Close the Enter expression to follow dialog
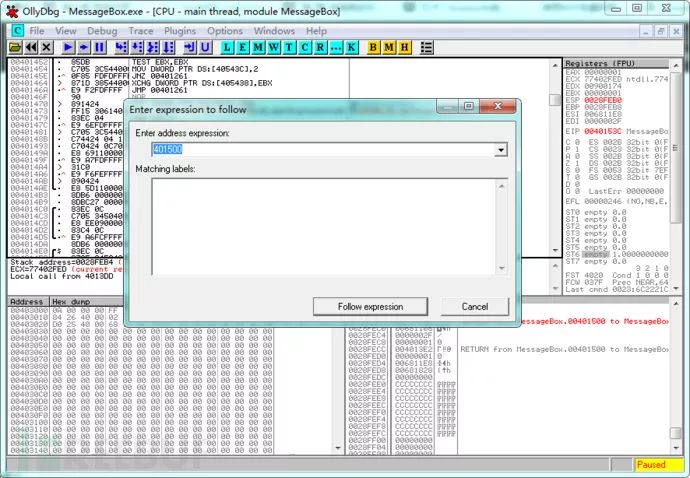The width and height of the screenshot is (690, 478). click(x=498, y=106)
